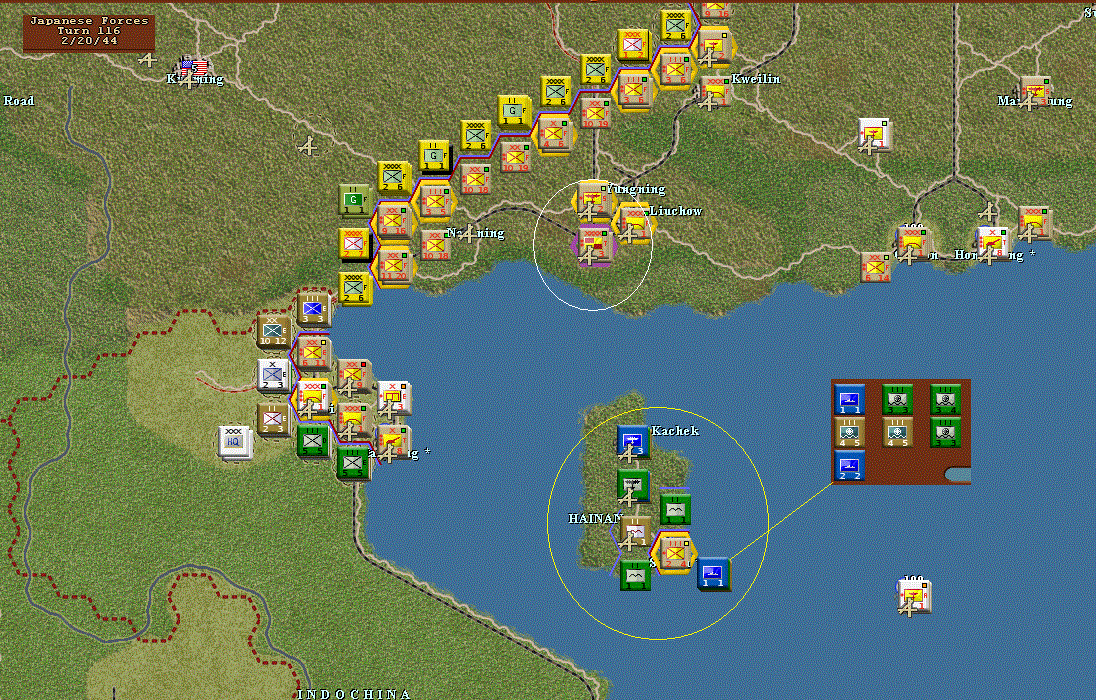Select the white XXX HQ unit in Indochina
Screen dimensions: 1096x700
(x=233, y=442)
